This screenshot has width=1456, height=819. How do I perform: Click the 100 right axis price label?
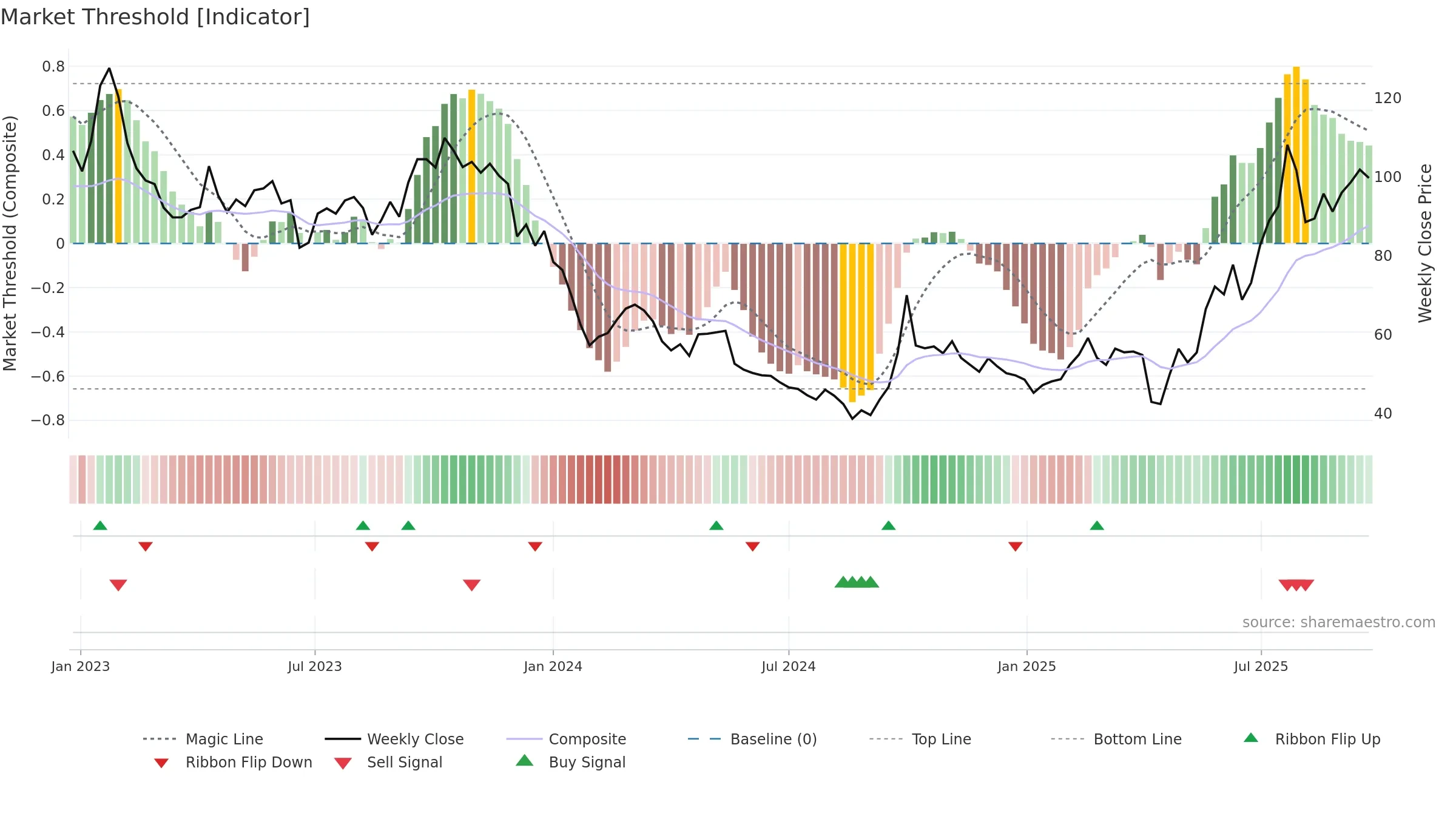click(x=1388, y=177)
